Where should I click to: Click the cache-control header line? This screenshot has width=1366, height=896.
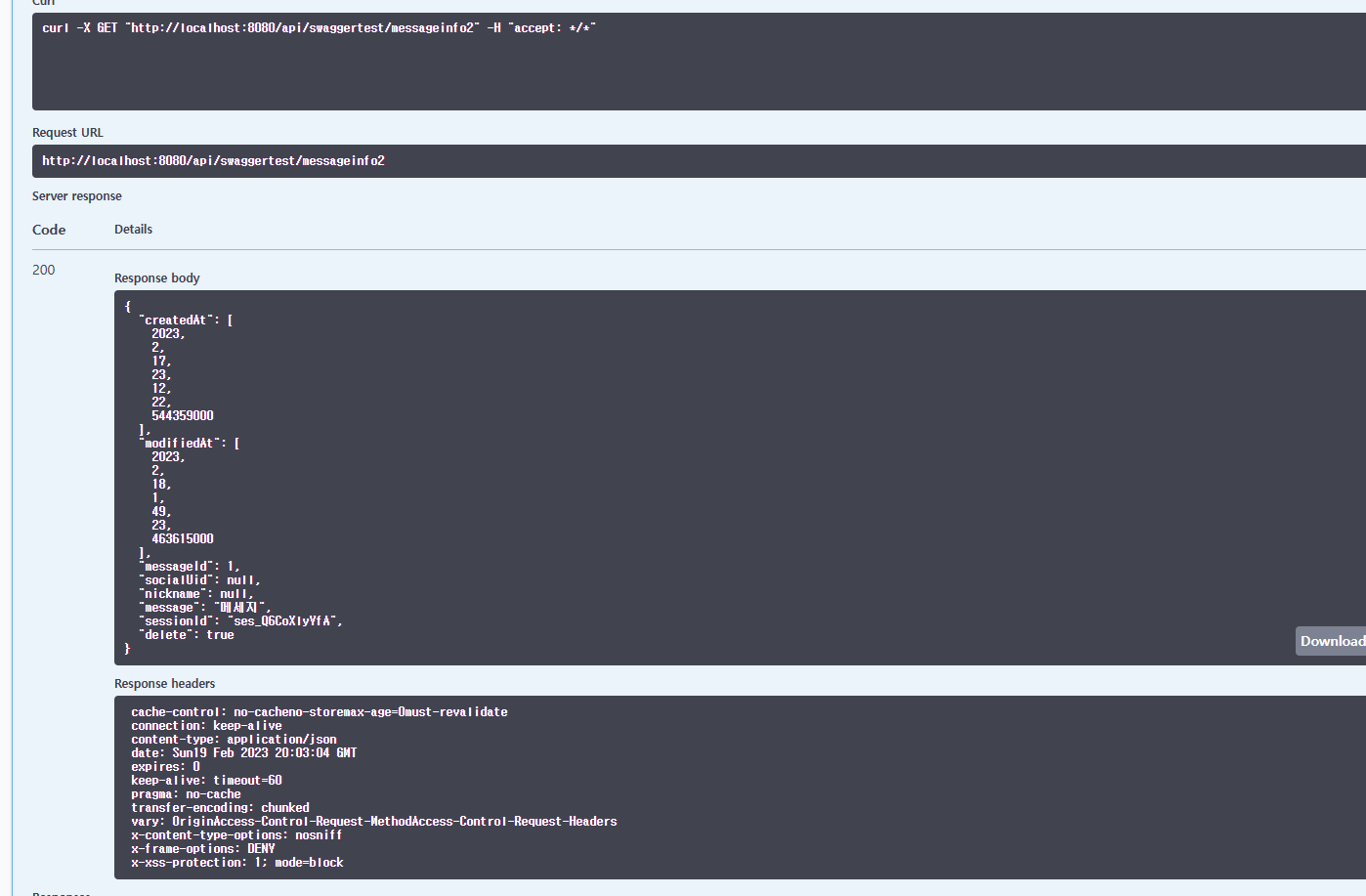click(320, 712)
